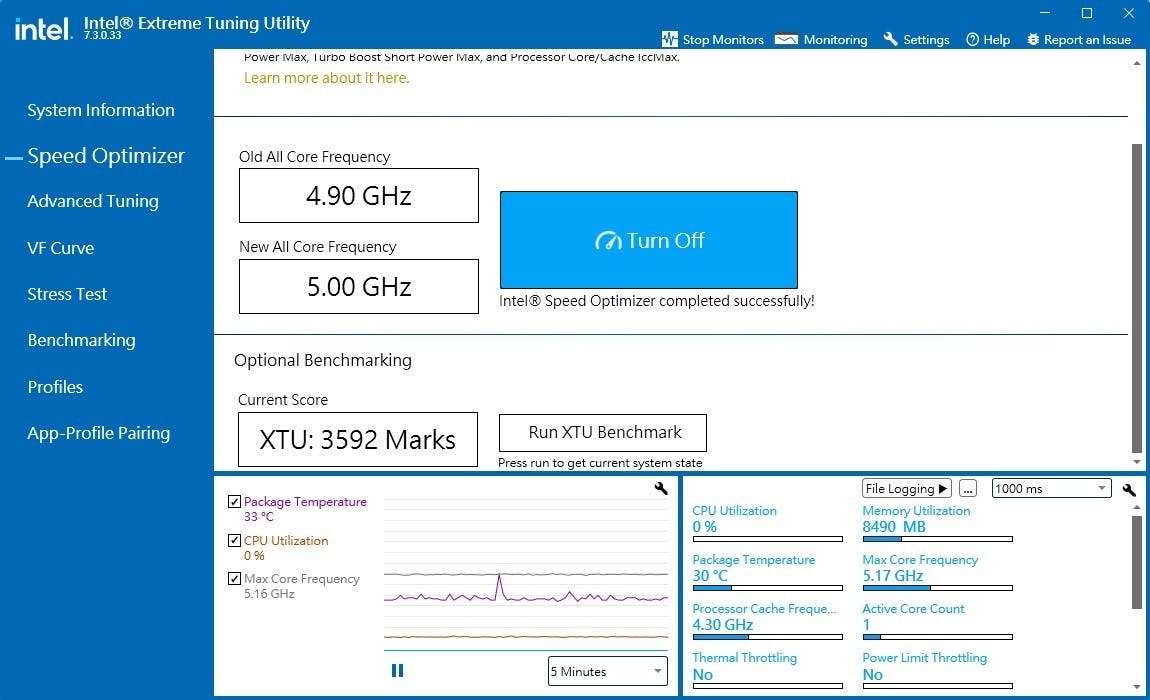Open the 5 Minutes time range dropdown
Image resolution: width=1150 pixels, height=700 pixels.
[607, 671]
